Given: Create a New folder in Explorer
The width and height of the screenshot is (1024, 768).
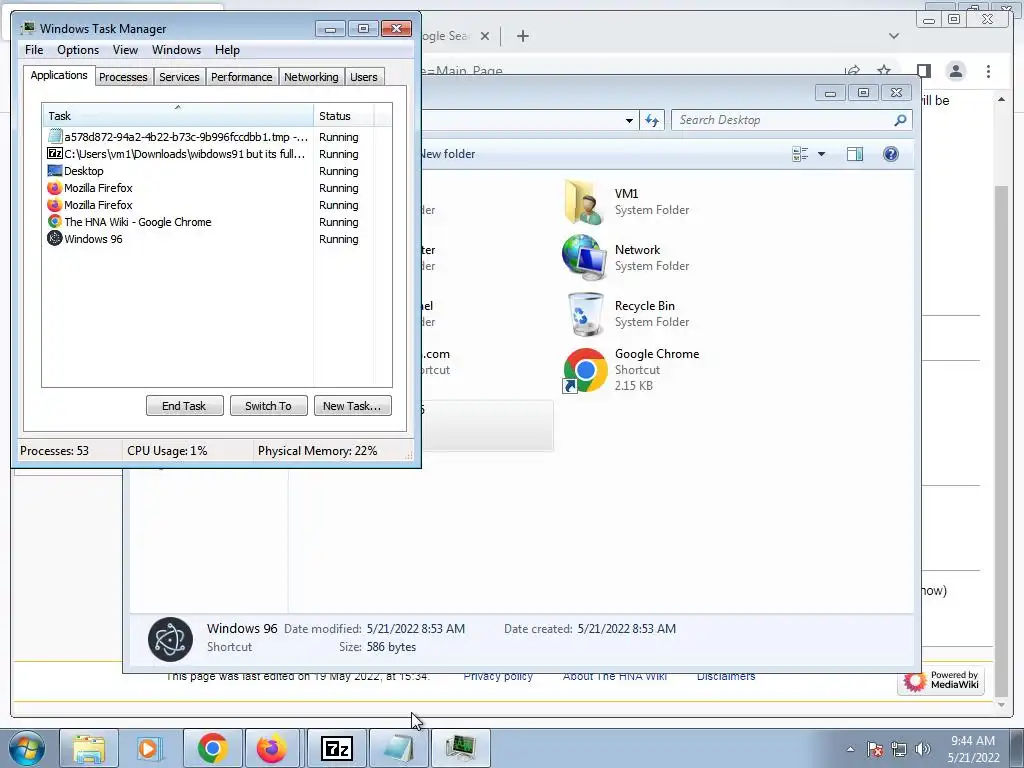Looking at the screenshot, I should tap(447, 154).
